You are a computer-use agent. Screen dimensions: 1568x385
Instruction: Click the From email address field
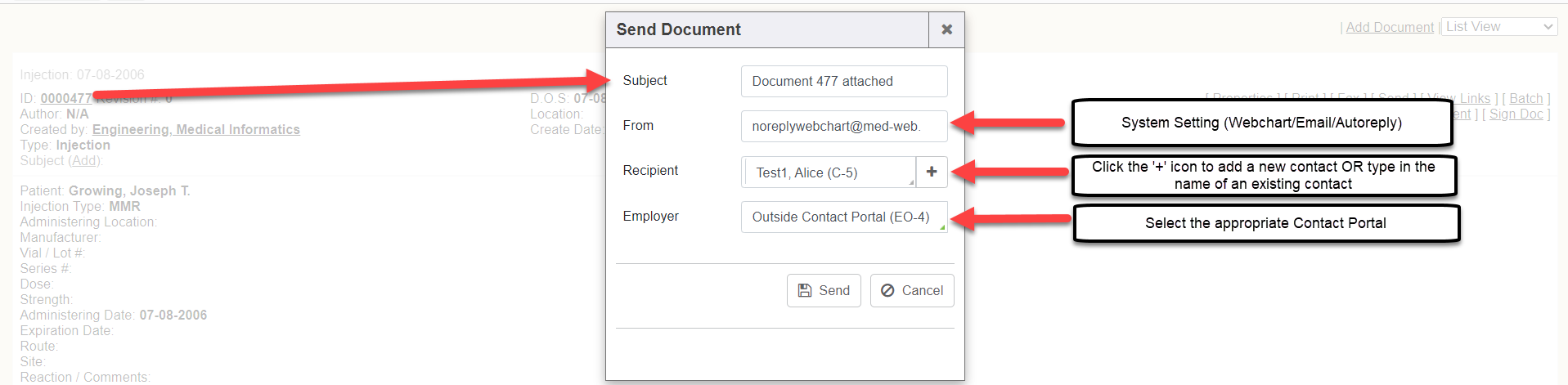[843, 127]
